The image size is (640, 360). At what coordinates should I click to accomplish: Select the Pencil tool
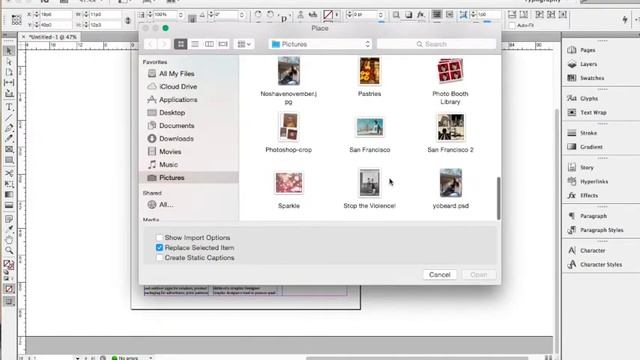pos(9,138)
